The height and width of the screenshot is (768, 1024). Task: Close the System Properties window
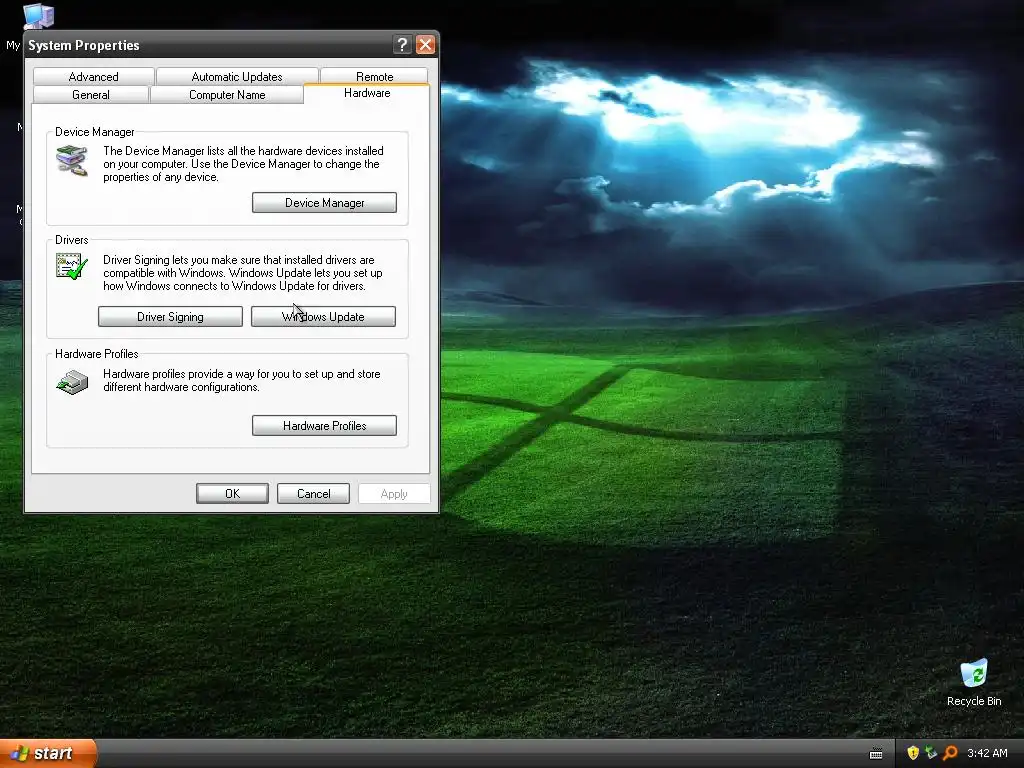coord(425,44)
